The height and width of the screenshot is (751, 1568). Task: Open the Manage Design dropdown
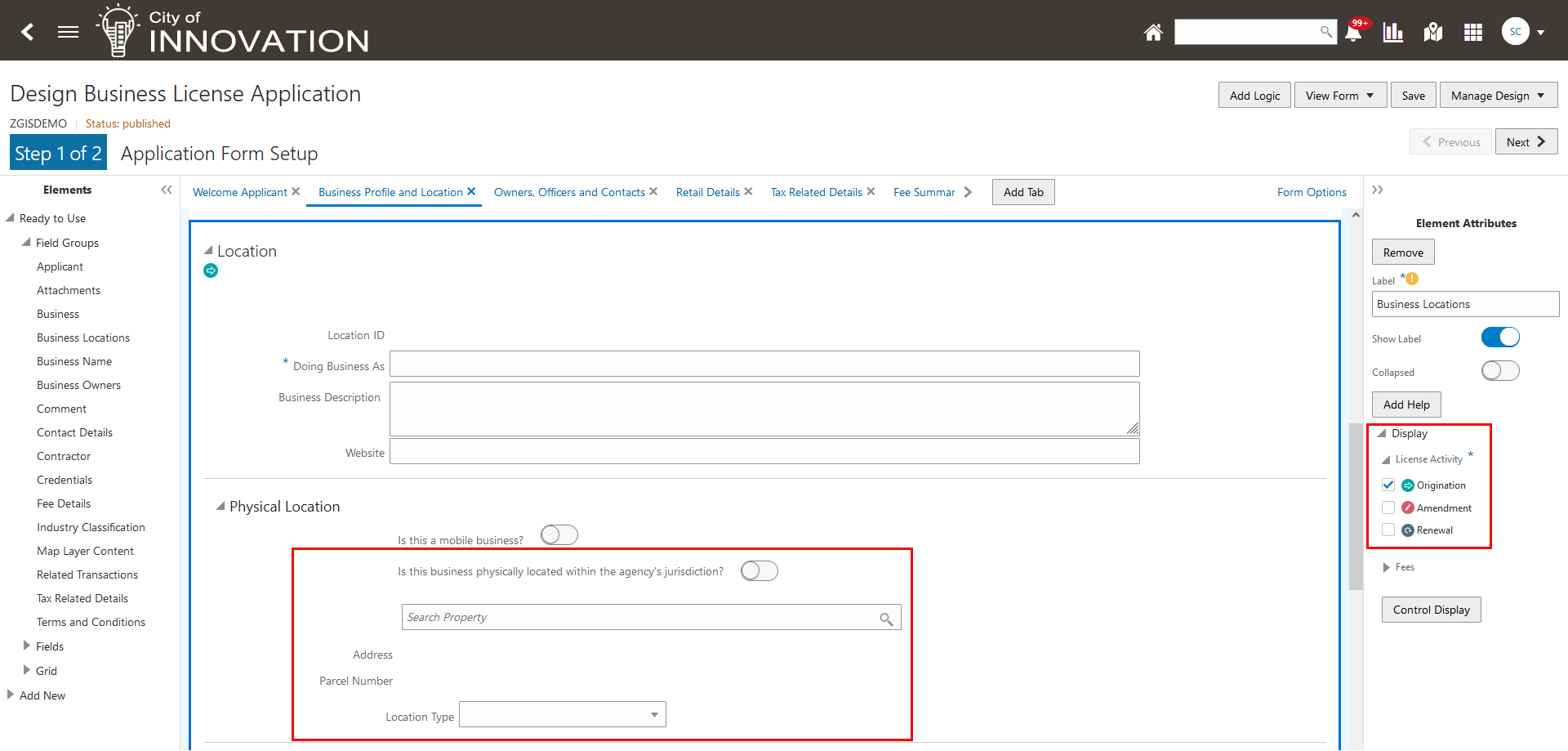point(1499,96)
